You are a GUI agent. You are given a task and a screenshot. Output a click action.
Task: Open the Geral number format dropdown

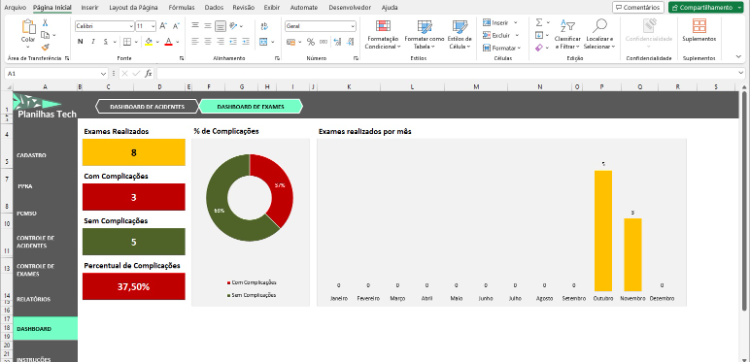click(x=353, y=26)
